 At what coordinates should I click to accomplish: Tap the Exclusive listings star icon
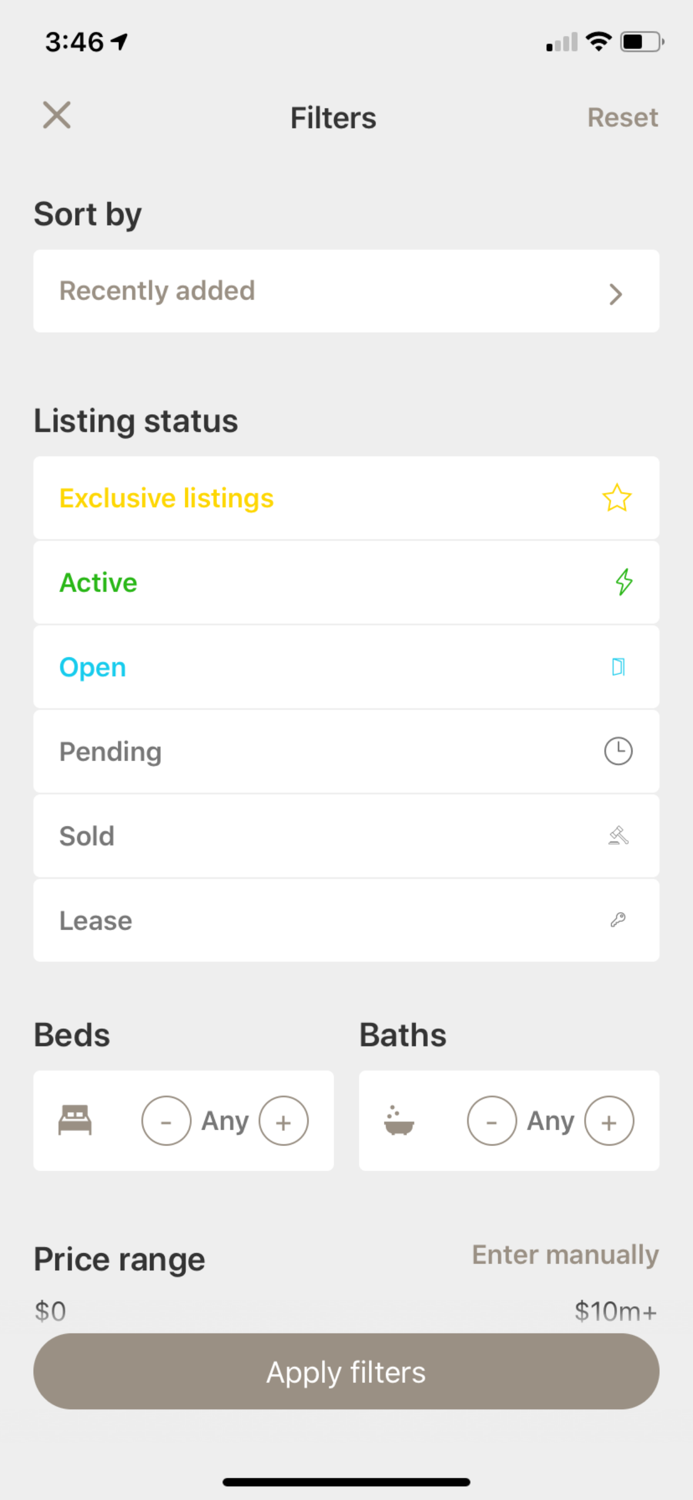coord(617,498)
